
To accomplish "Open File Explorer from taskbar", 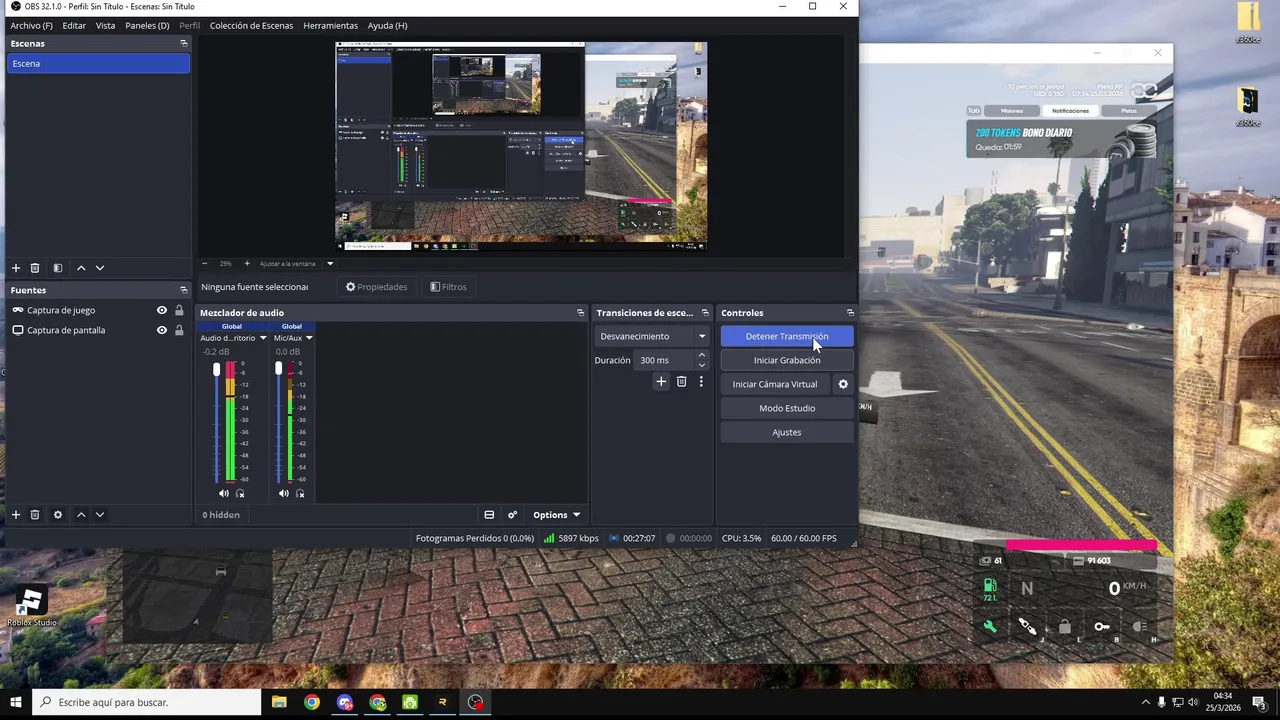I will click(x=279, y=702).
